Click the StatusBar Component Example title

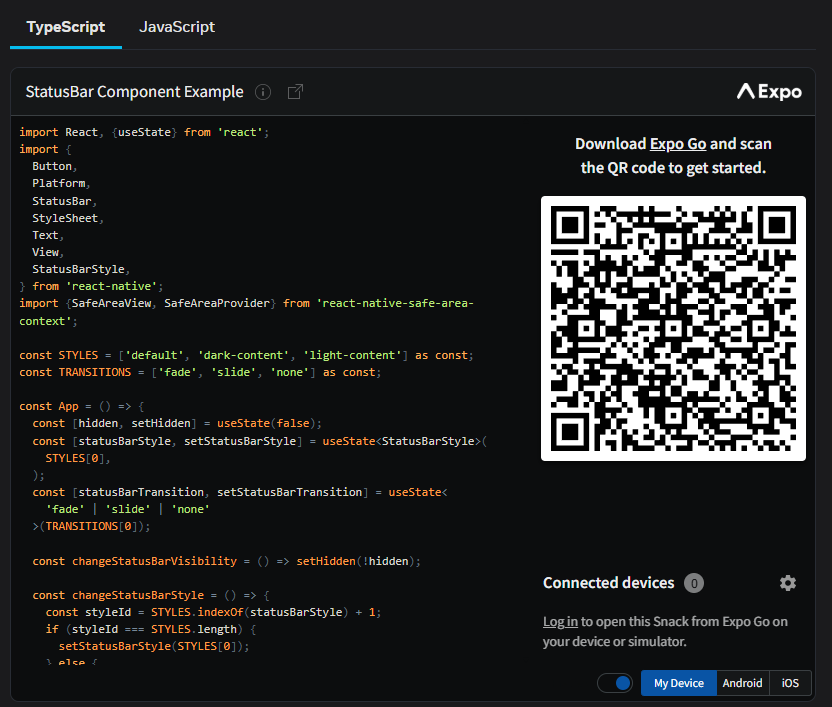click(x=134, y=92)
